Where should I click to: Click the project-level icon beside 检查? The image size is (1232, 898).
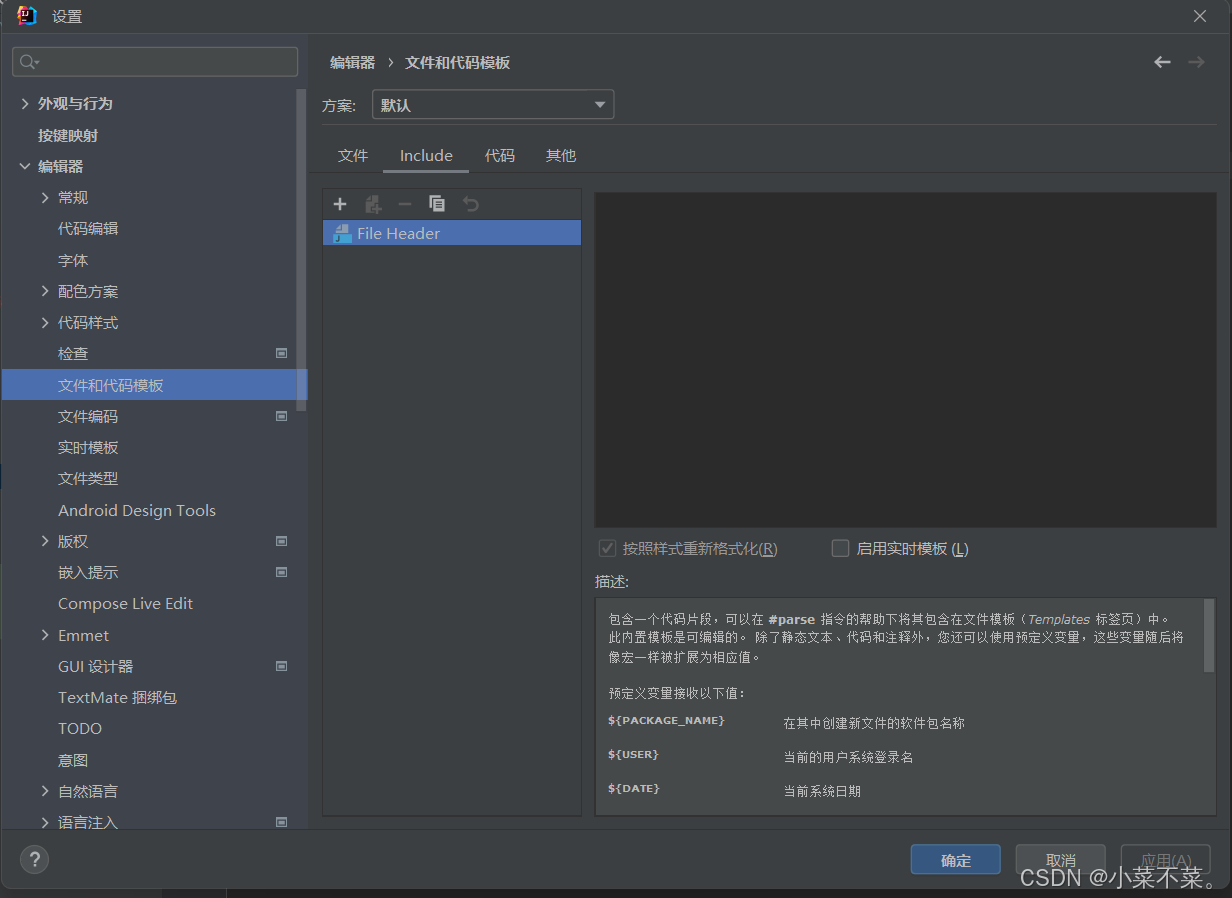point(282,353)
